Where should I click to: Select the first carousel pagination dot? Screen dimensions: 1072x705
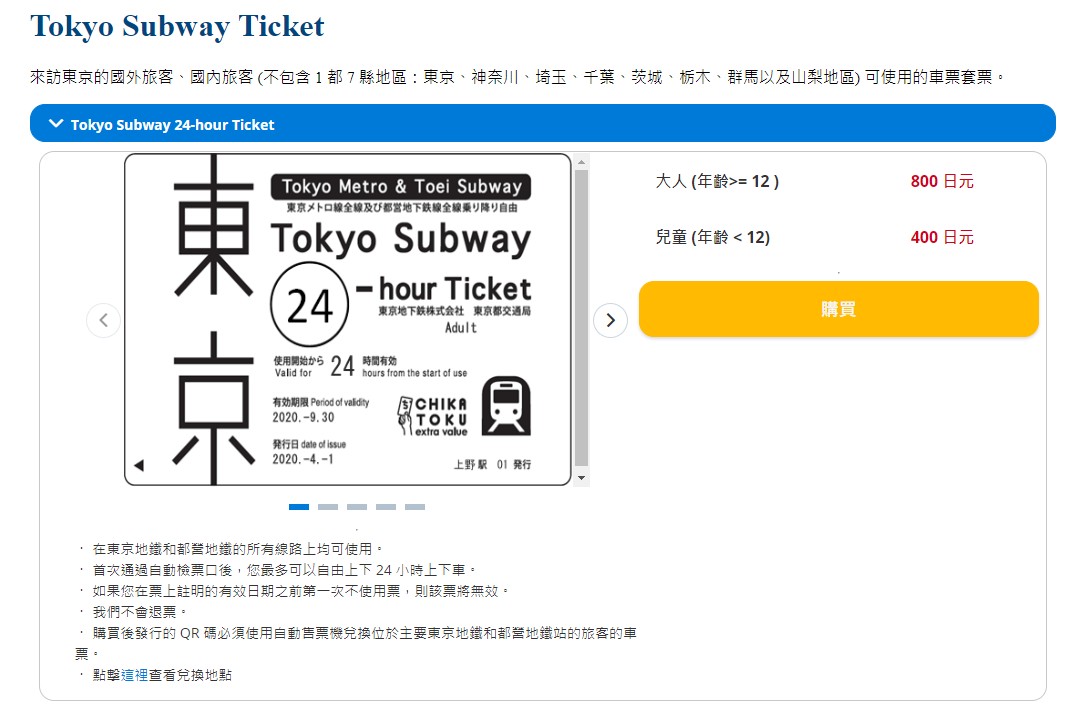coord(299,507)
